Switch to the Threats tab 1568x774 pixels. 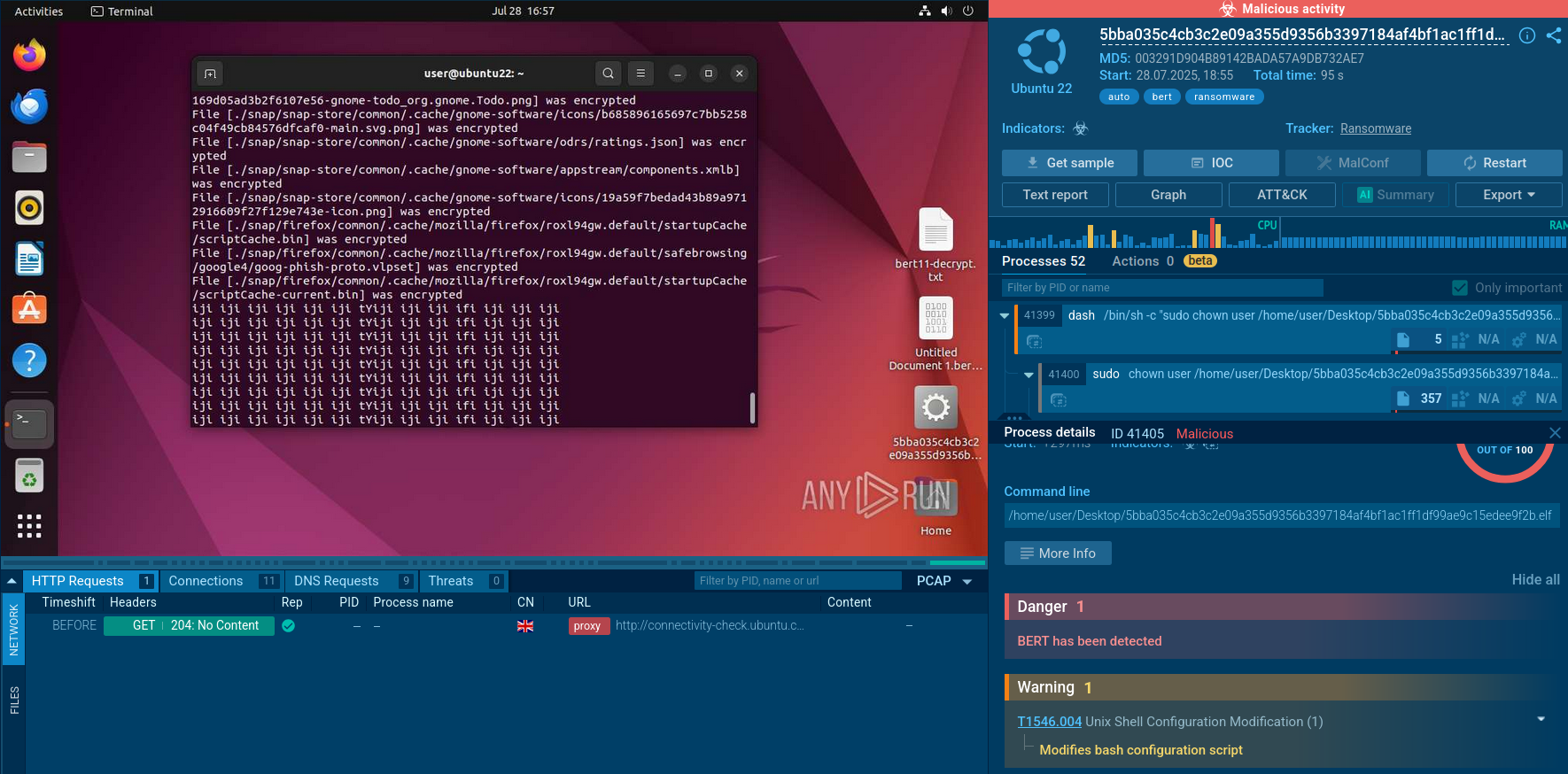pyautogui.click(x=464, y=581)
